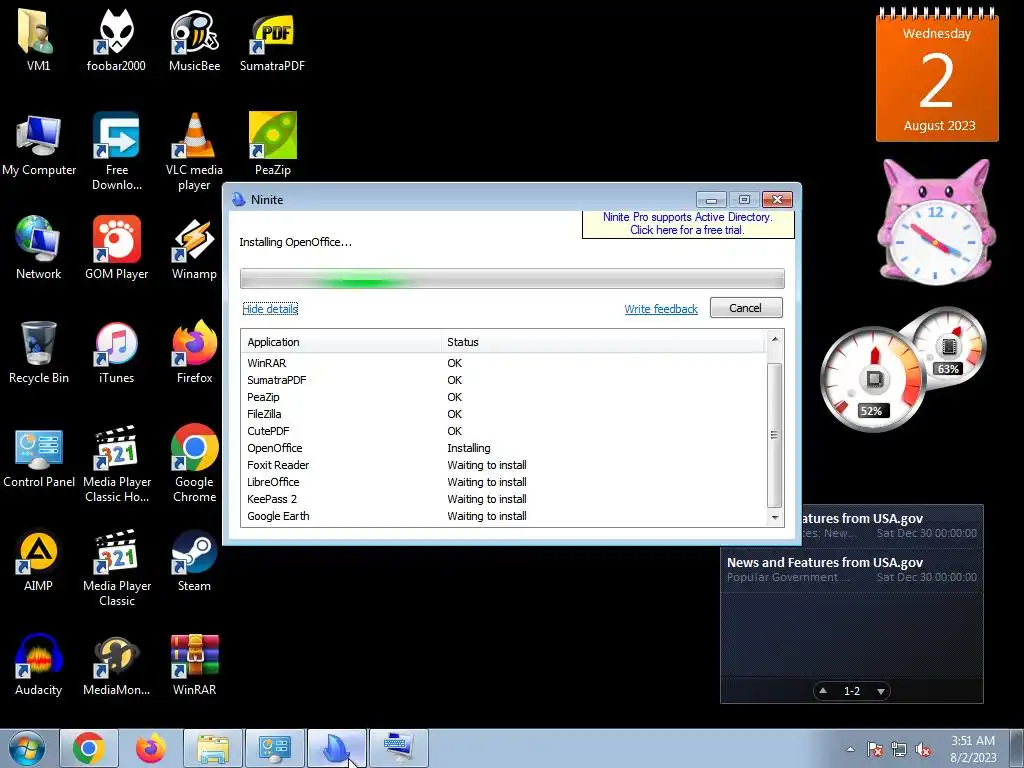1024x768 pixels.
Task: Minimize the Ninite window
Action: tap(711, 199)
